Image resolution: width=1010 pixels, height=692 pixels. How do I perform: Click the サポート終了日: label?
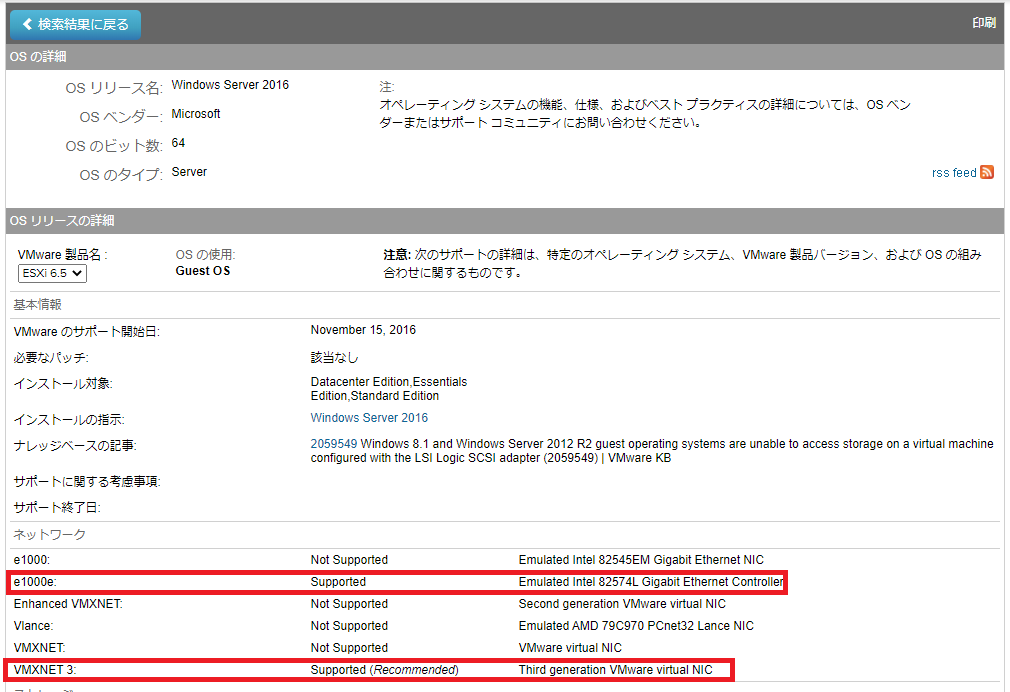tap(57, 508)
